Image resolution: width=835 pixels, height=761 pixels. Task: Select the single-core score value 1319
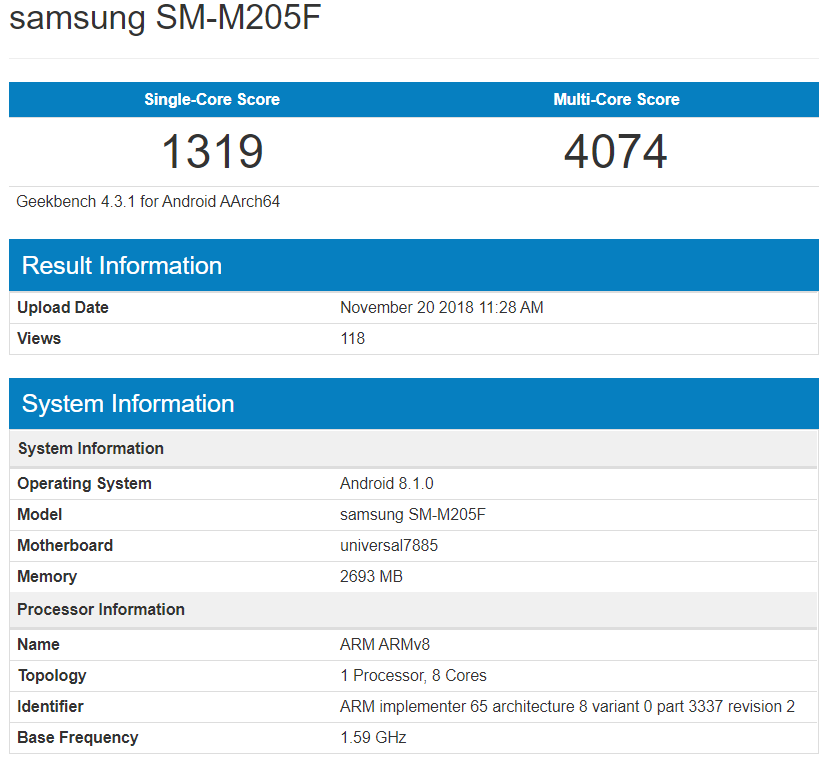[x=212, y=151]
